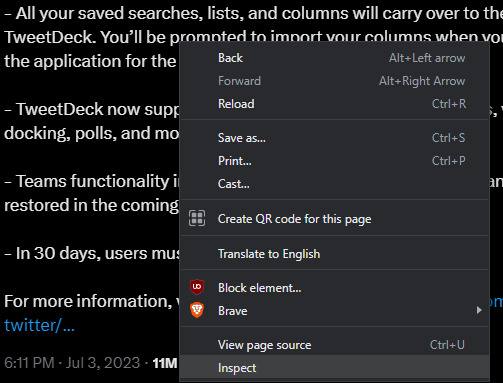Click the Ctrl+R shortcut label
The image size is (503, 383).
tap(449, 104)
